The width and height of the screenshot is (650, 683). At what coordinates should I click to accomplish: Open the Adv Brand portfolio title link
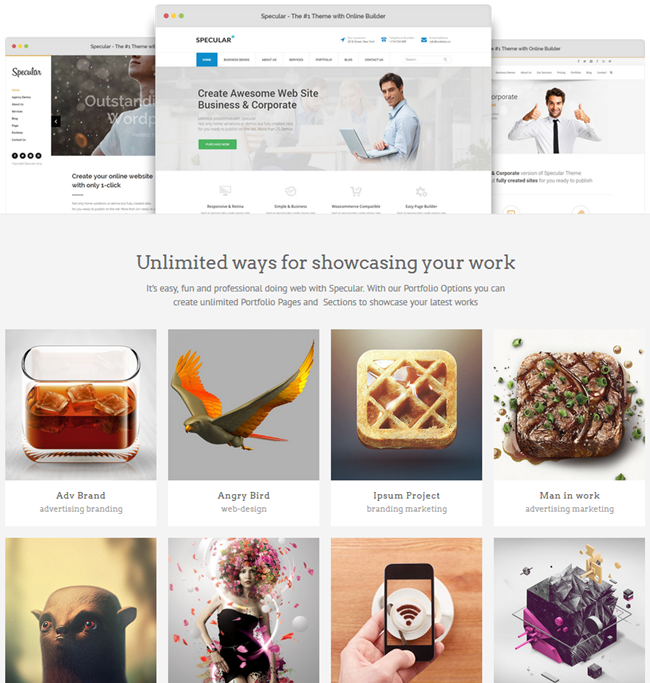[x=81, y=495]
